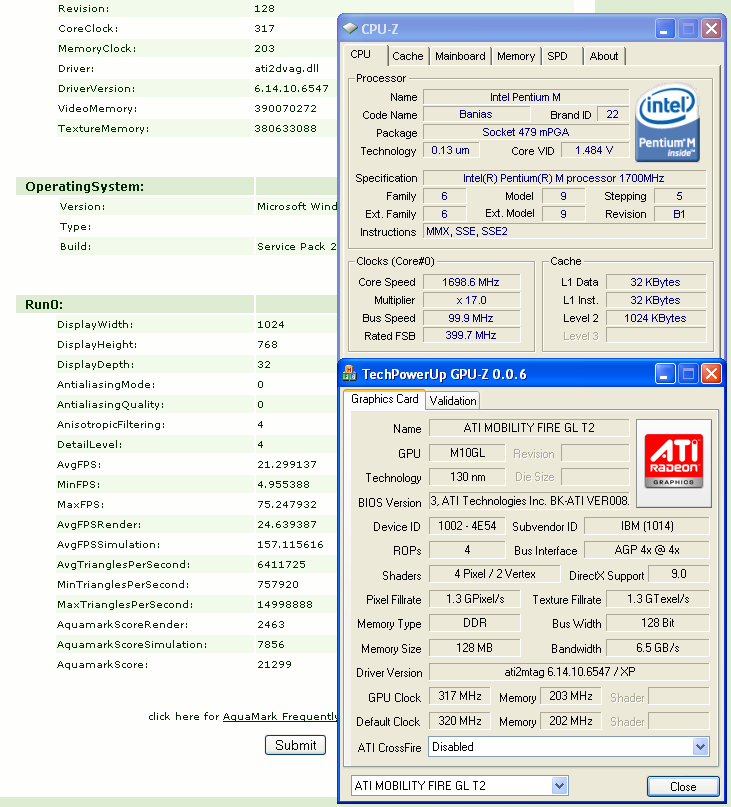Click the Technology 130 nm field in GPU-Z
Image resolution: width=731 pixels, height=807 pixels.
tap(467, 477)
